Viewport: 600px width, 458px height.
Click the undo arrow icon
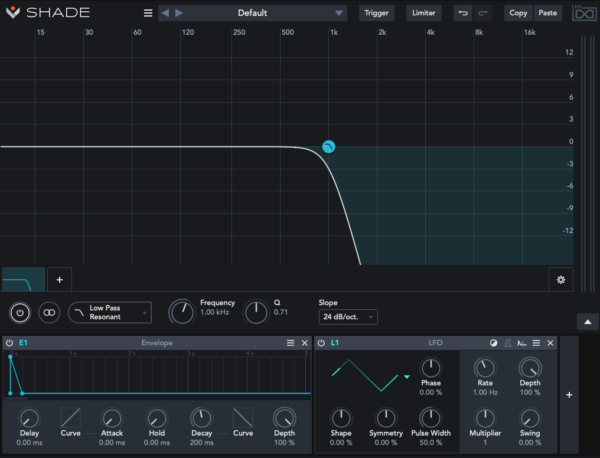tap(463, 13)
